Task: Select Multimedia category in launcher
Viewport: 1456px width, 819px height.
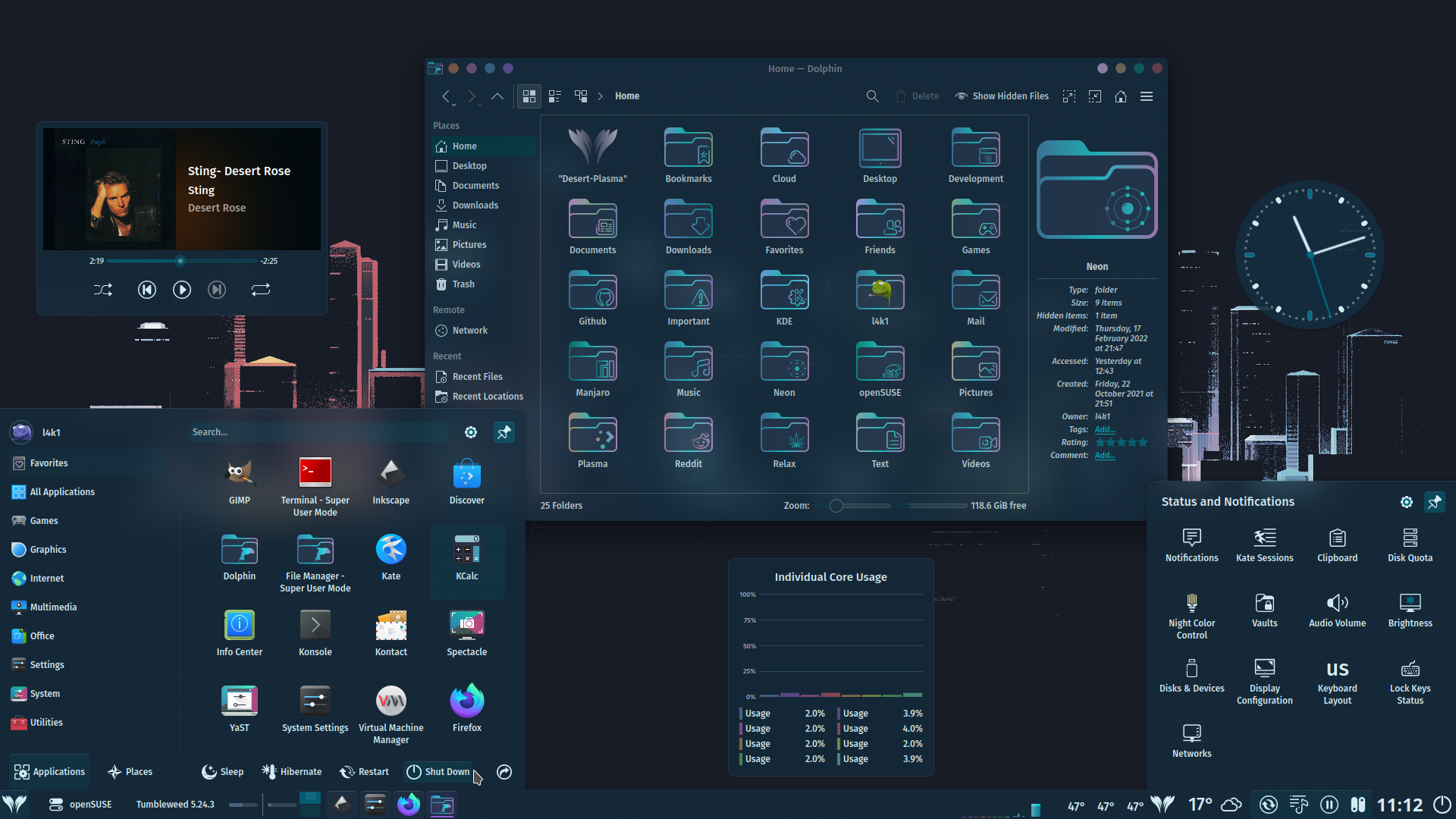Action: [x=91, y=607]
